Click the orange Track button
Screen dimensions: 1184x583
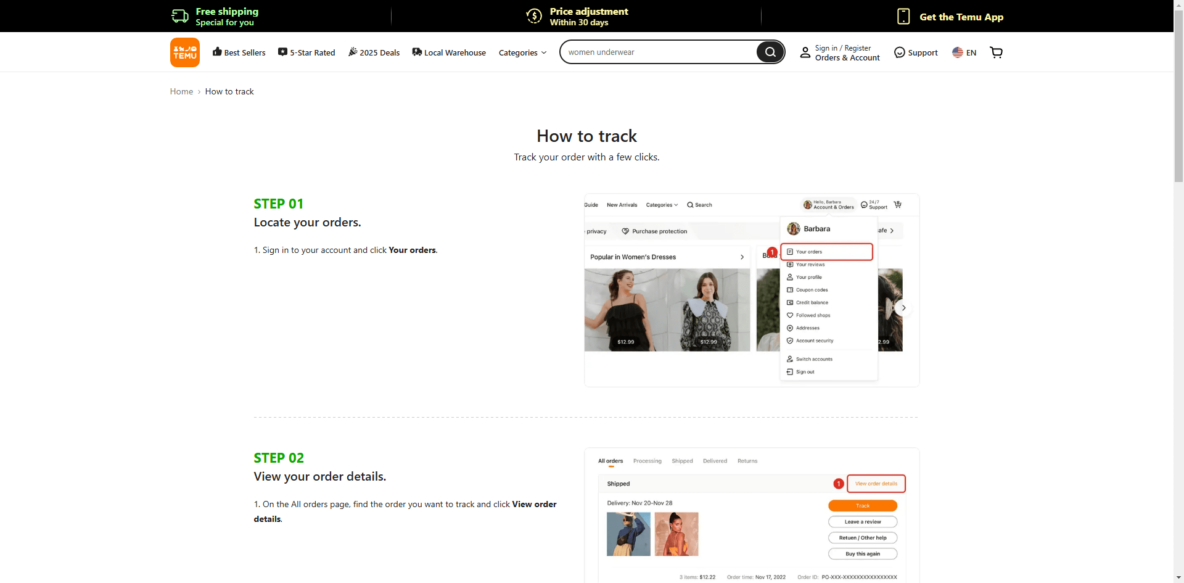[x=862, y=505]
